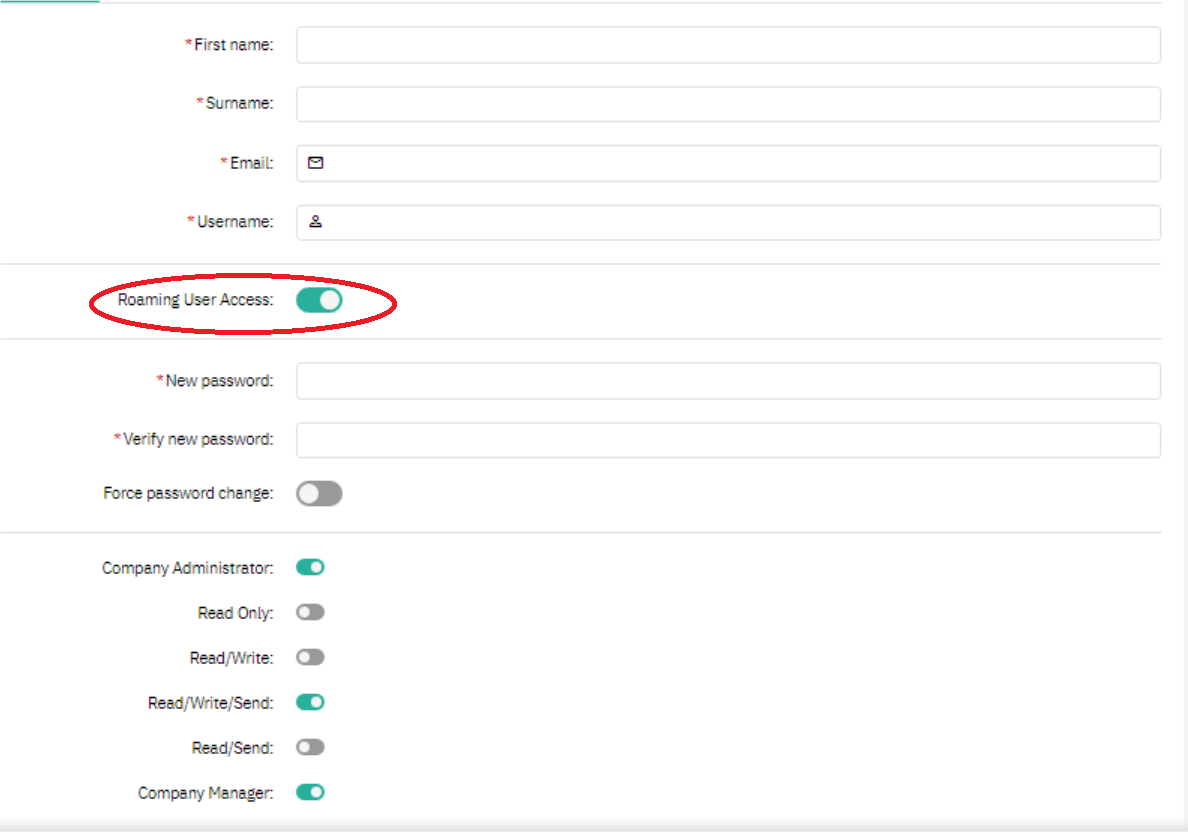Enable the Read Only toggle

(x=311, y=612)
